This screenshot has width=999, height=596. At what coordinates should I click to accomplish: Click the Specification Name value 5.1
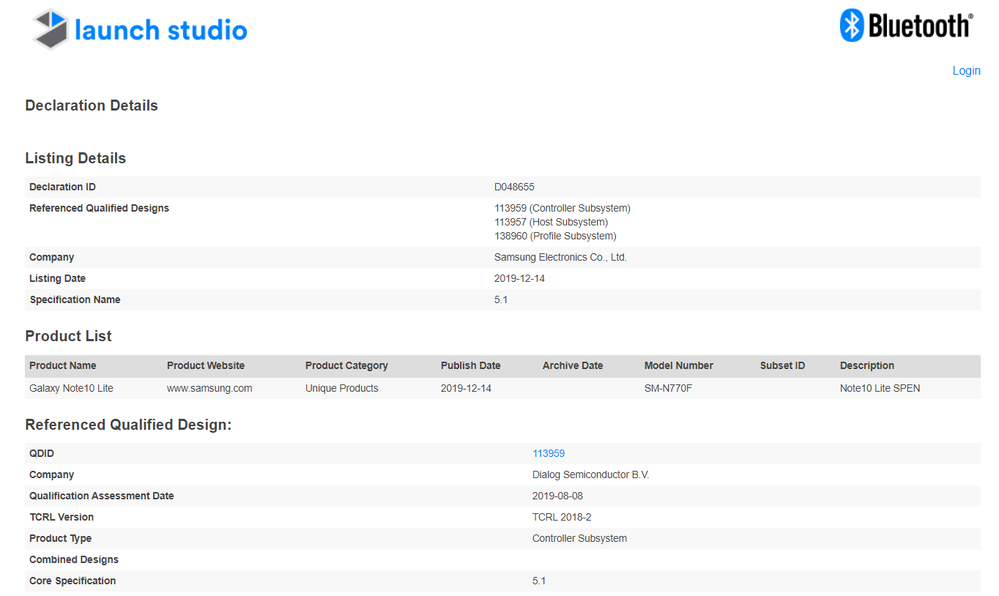coord(501,300)
